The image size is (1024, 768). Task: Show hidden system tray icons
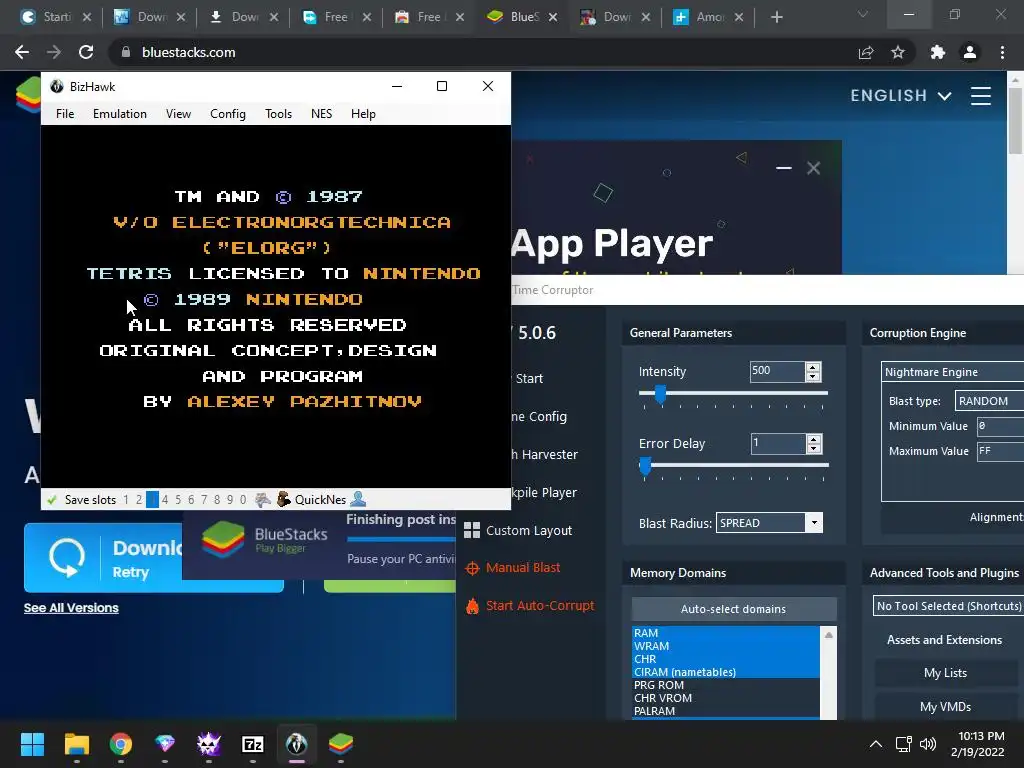(876, 744)
